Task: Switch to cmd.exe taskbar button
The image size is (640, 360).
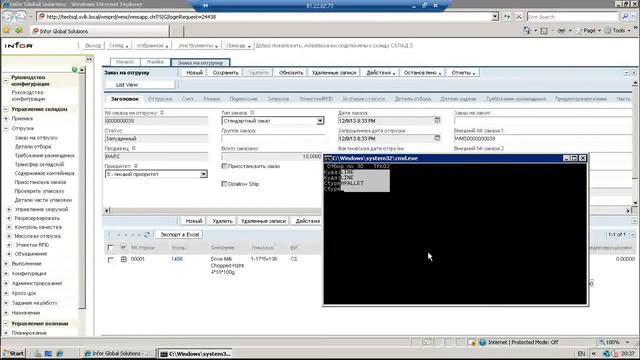Action: [196, 353]
